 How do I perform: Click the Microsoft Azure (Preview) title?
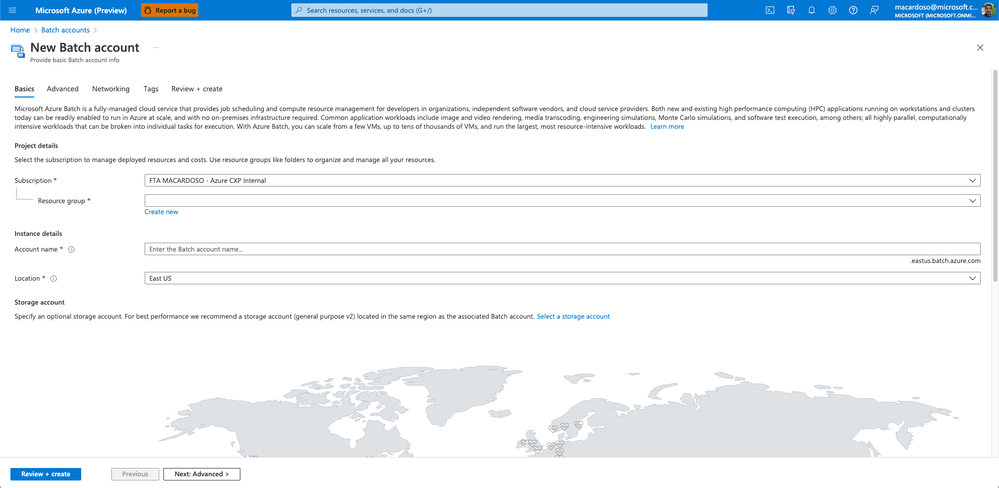[x=80, y=10]
